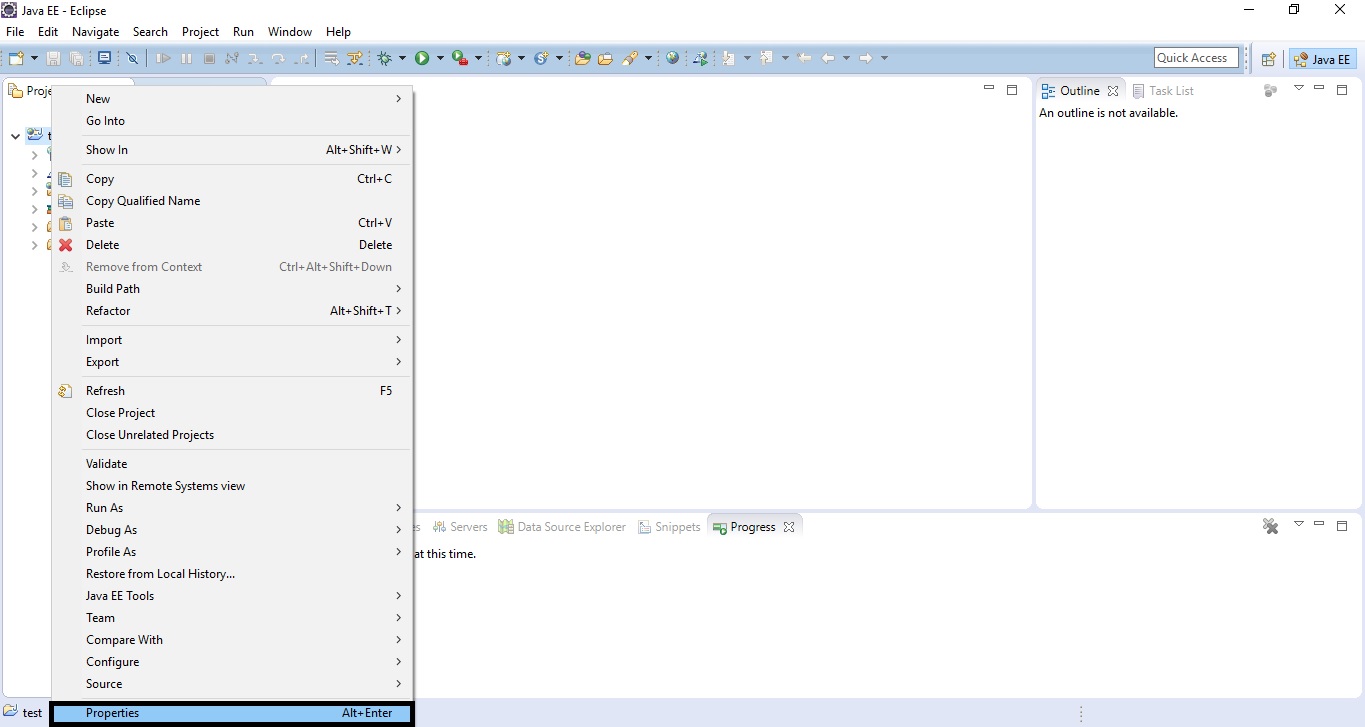This screenshot has height=727, width=1365.
Task: Click the Open Type folder icon
Action: click(582, 58)
